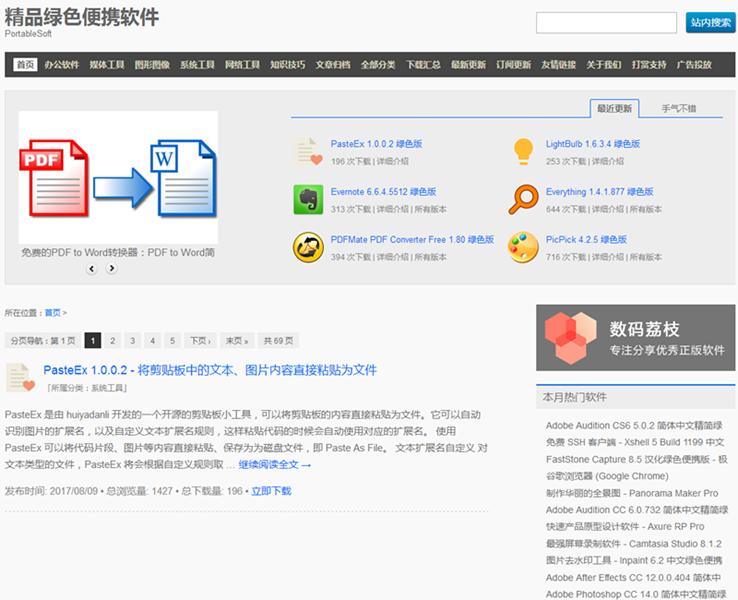Open the PasteEx 1.0.0.2 article title

[x=210, y=370]
